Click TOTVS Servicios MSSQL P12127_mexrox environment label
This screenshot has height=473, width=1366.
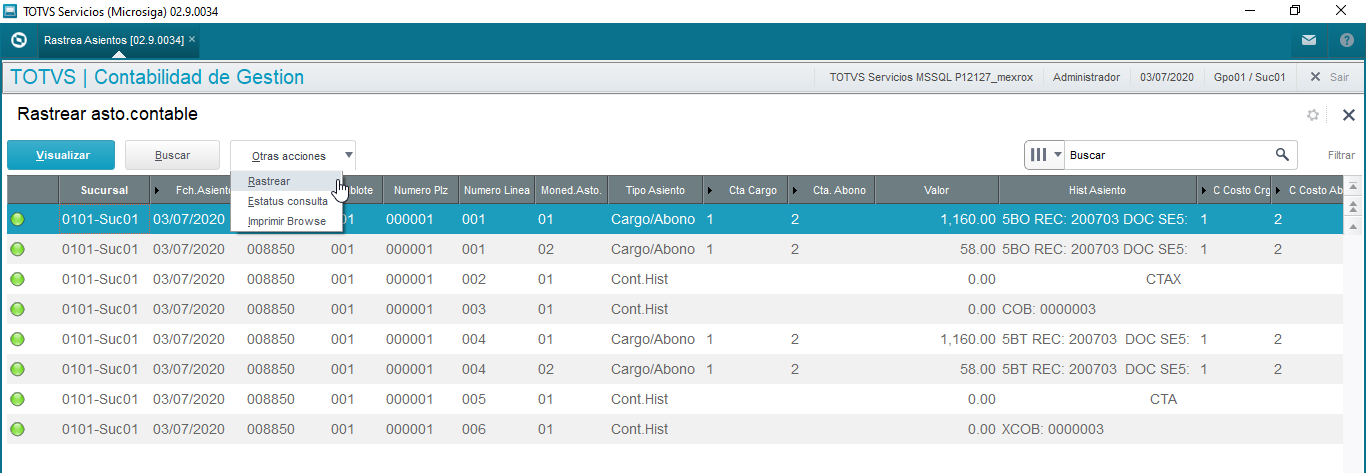pos(931,77)
